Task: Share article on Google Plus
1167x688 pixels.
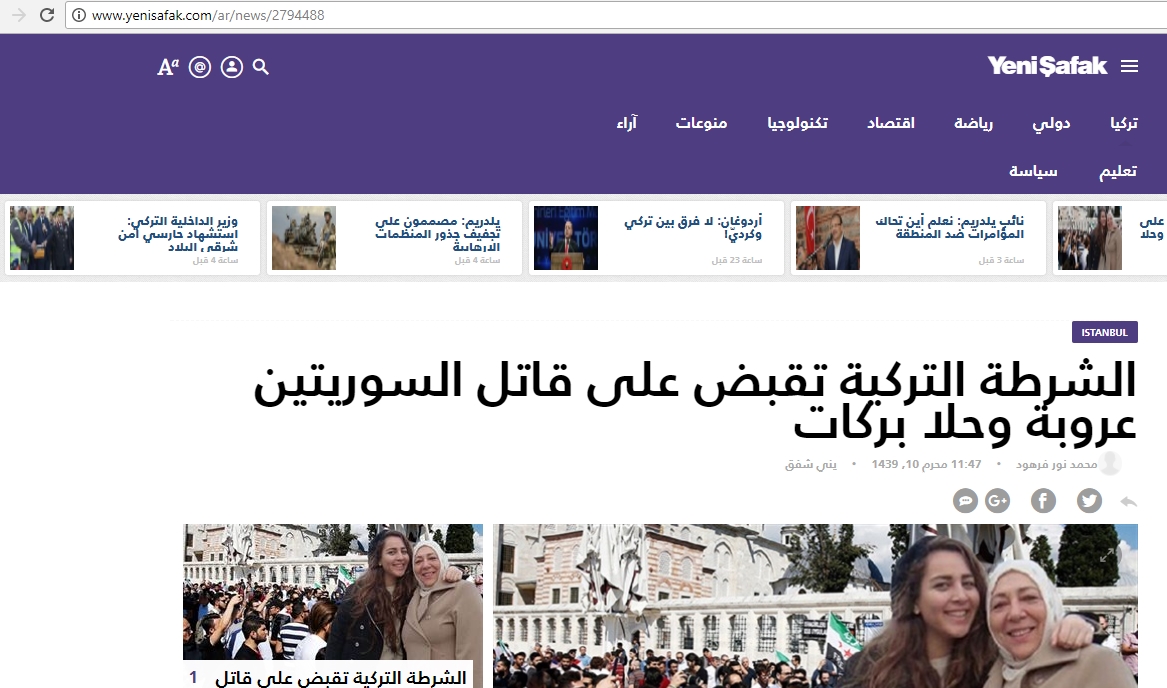Action: (x=997, y=501)
